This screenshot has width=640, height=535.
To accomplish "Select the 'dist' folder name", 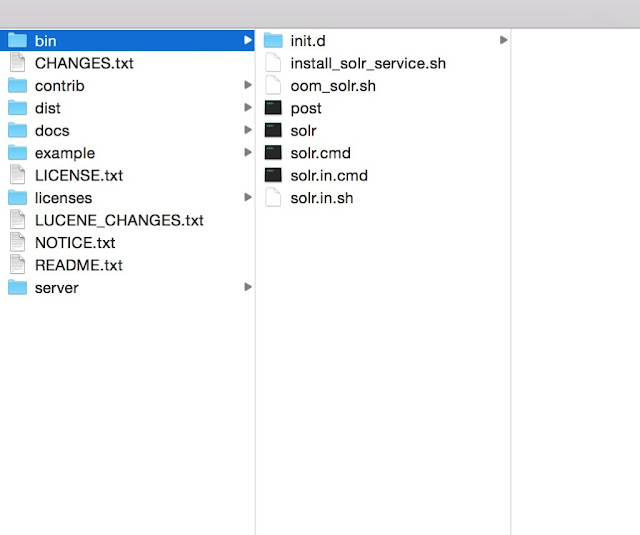I will [x=48, y=108].
